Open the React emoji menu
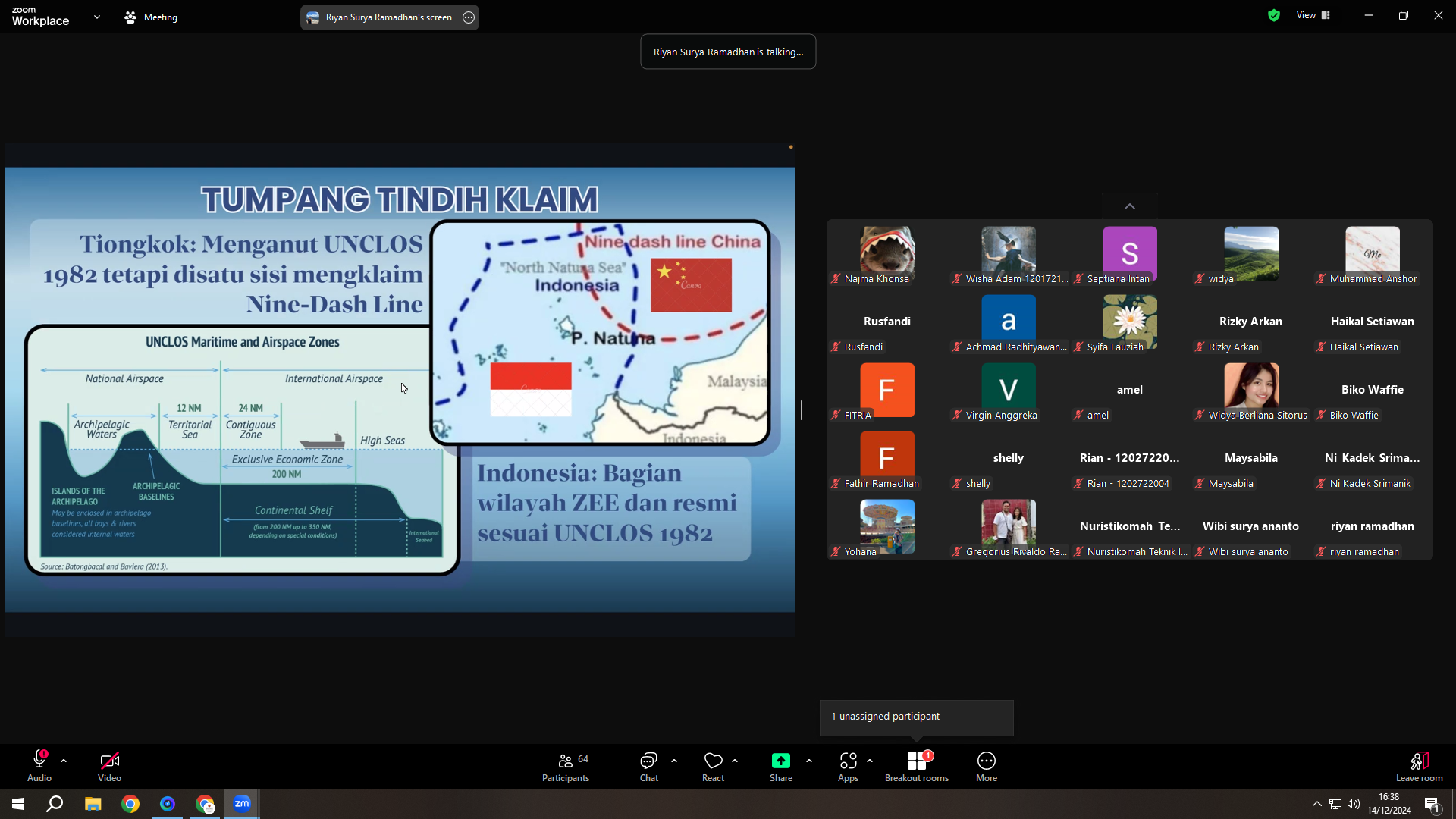 tap(713, 766)
